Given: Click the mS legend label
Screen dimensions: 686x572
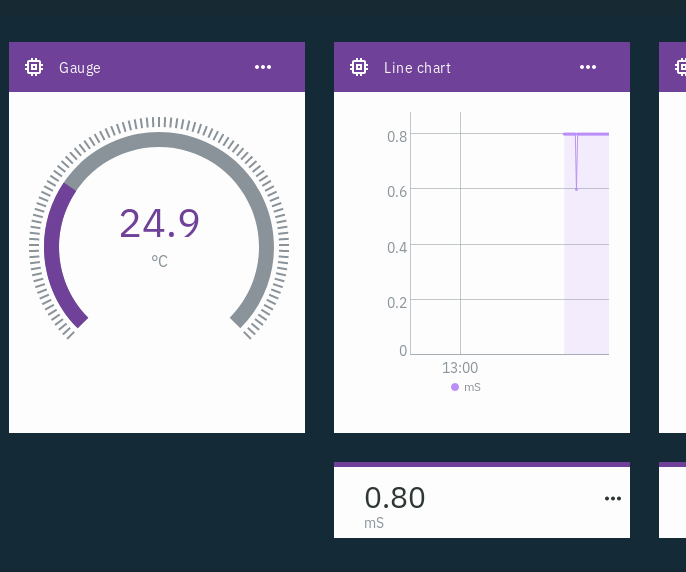Looking at the screenshot, I should click(x=472, y=387).
